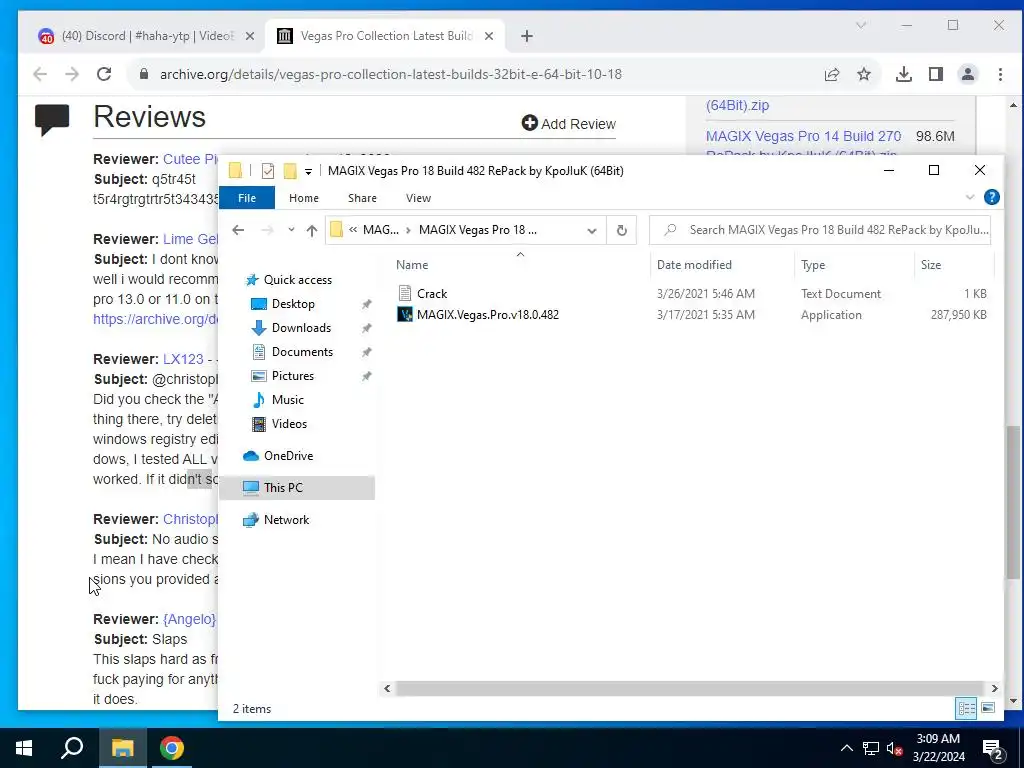Open recent locations dropdown arrow

(x=291, y=230)
